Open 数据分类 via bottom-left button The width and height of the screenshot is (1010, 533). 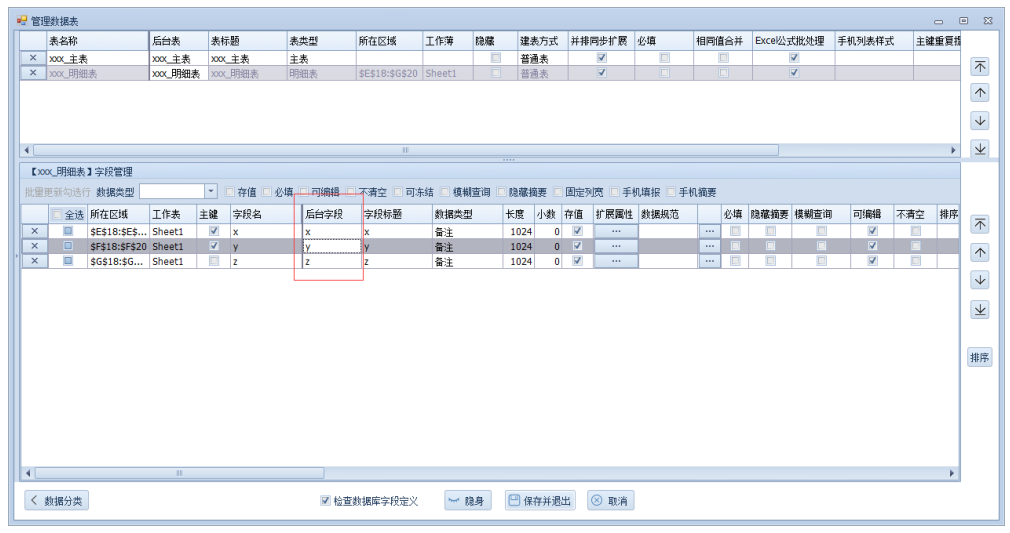(56, 501)
